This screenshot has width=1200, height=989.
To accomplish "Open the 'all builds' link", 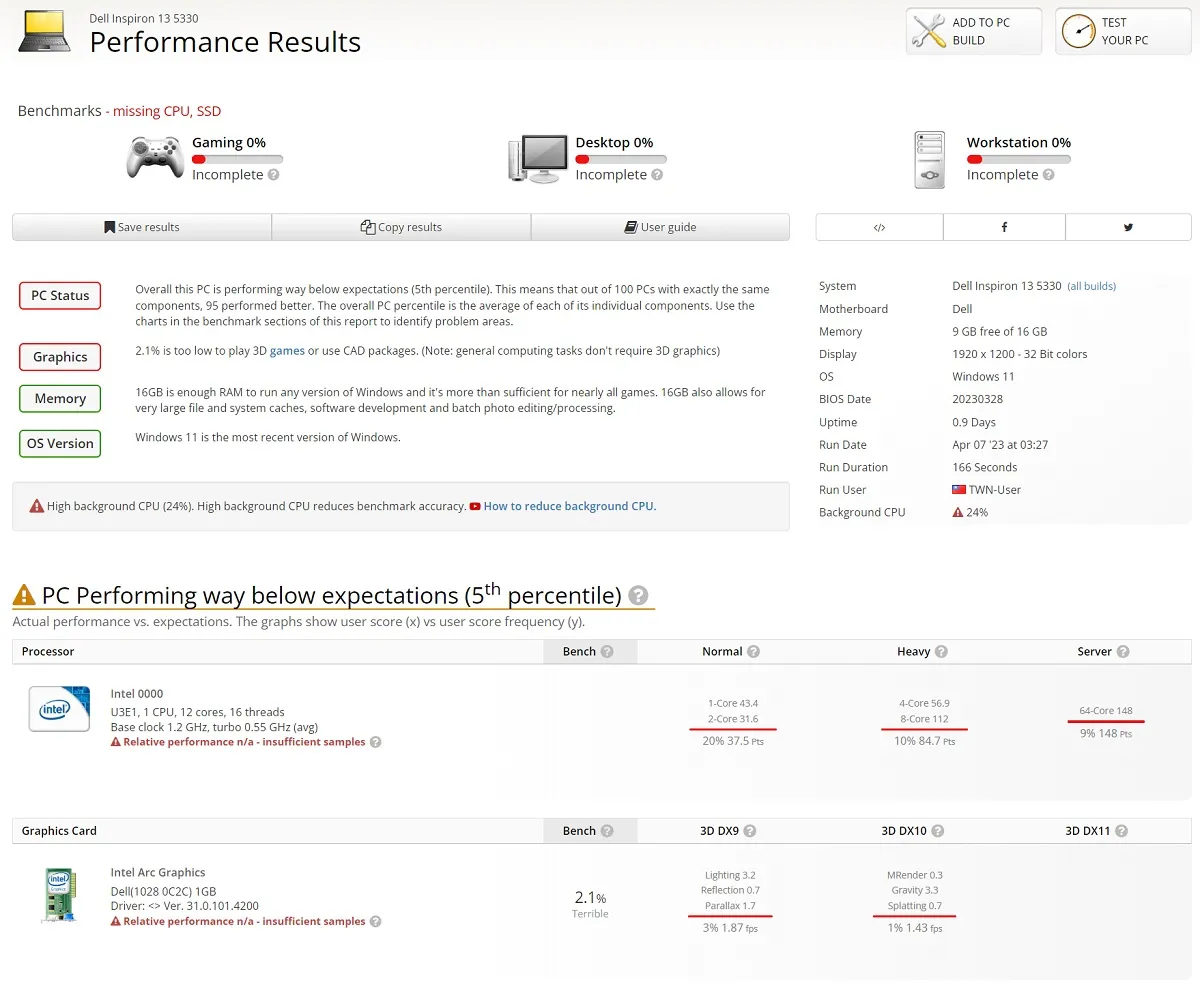I will (x=1092, y=286).
